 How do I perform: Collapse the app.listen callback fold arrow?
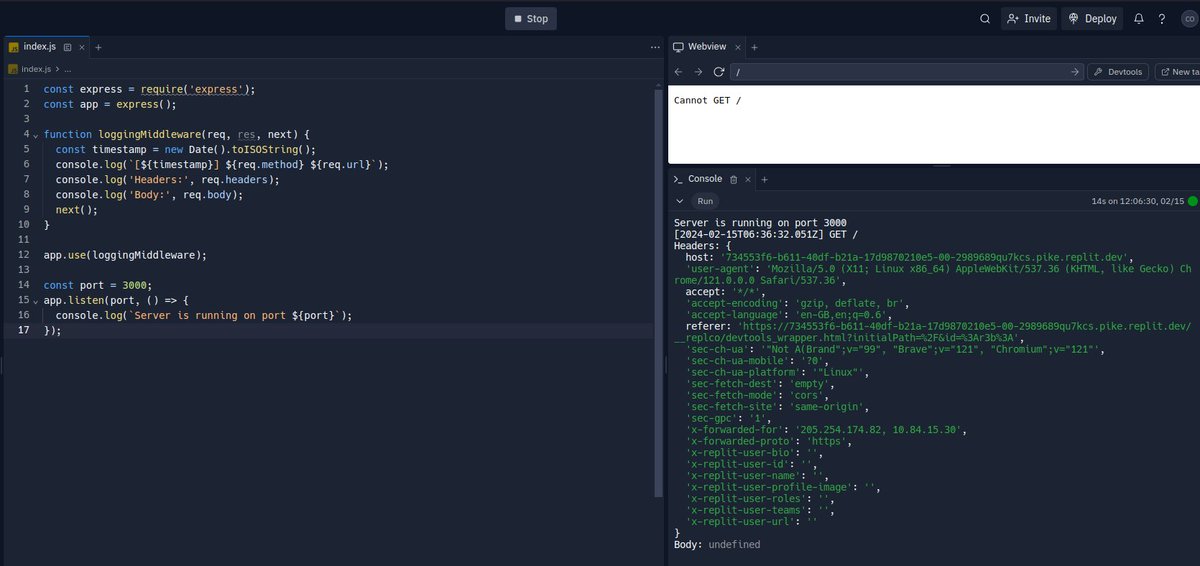point(35,300)
